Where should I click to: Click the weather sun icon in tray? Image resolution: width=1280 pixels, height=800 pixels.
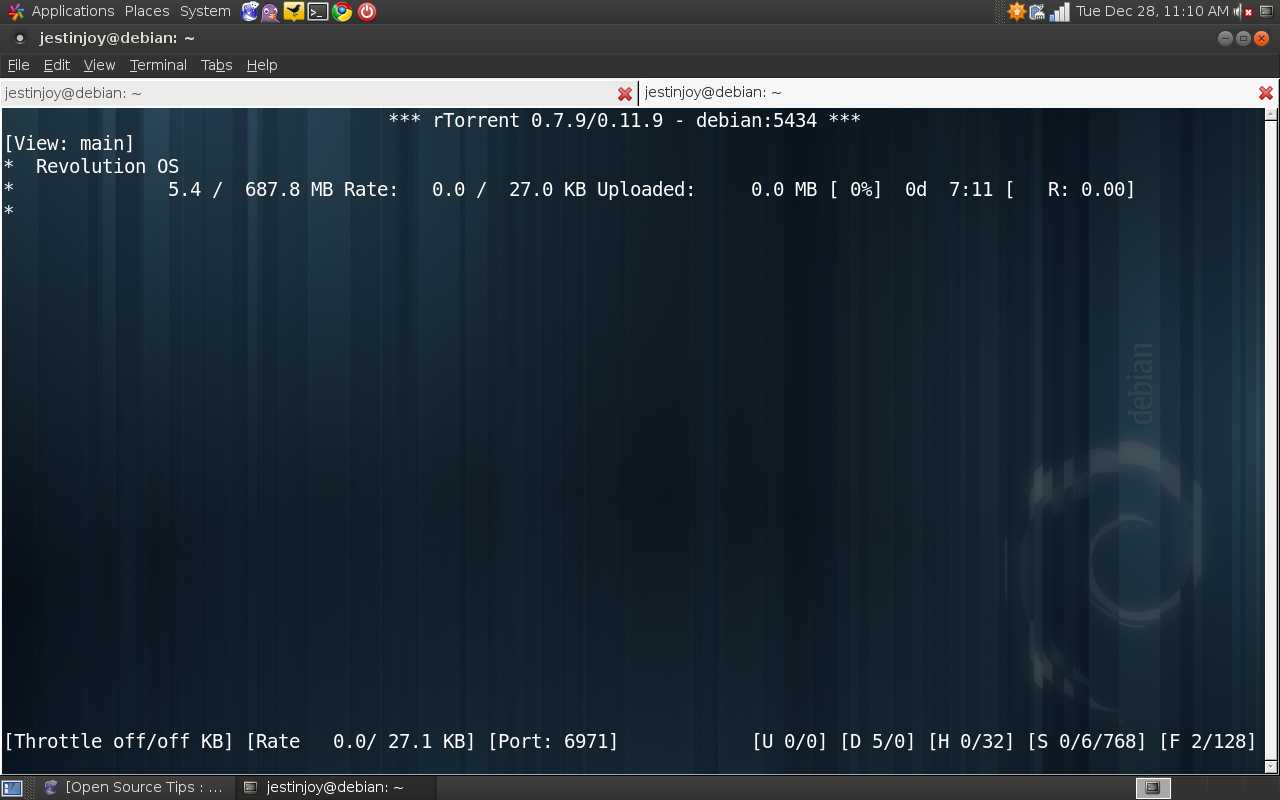1016,12
